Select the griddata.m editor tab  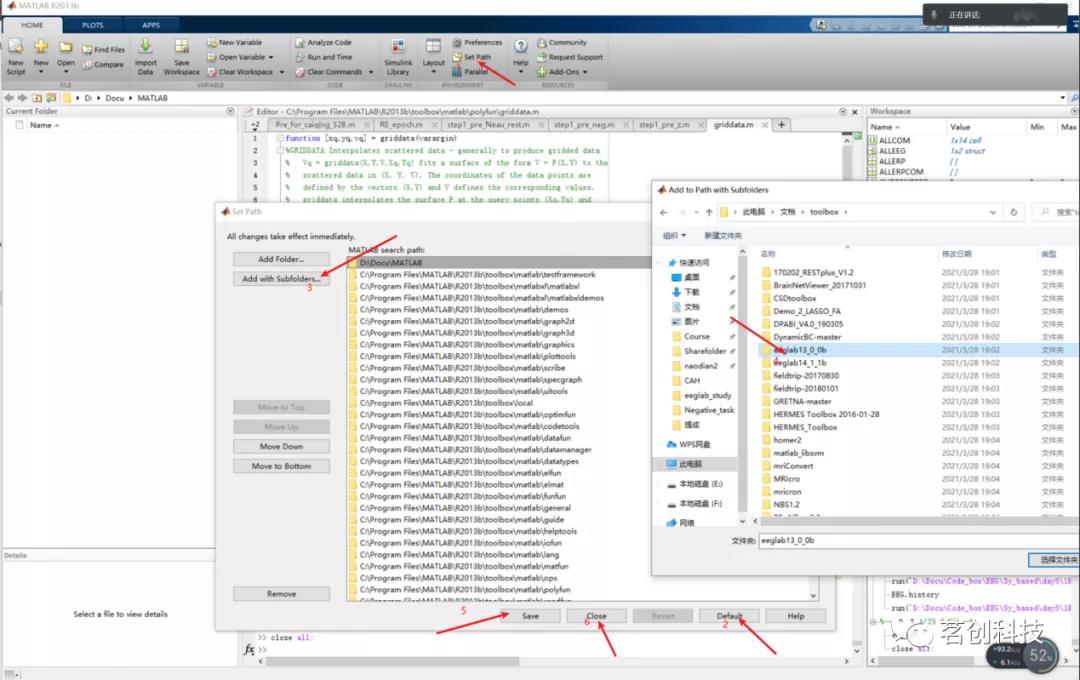pyautogui.click(x=734, y=125)
